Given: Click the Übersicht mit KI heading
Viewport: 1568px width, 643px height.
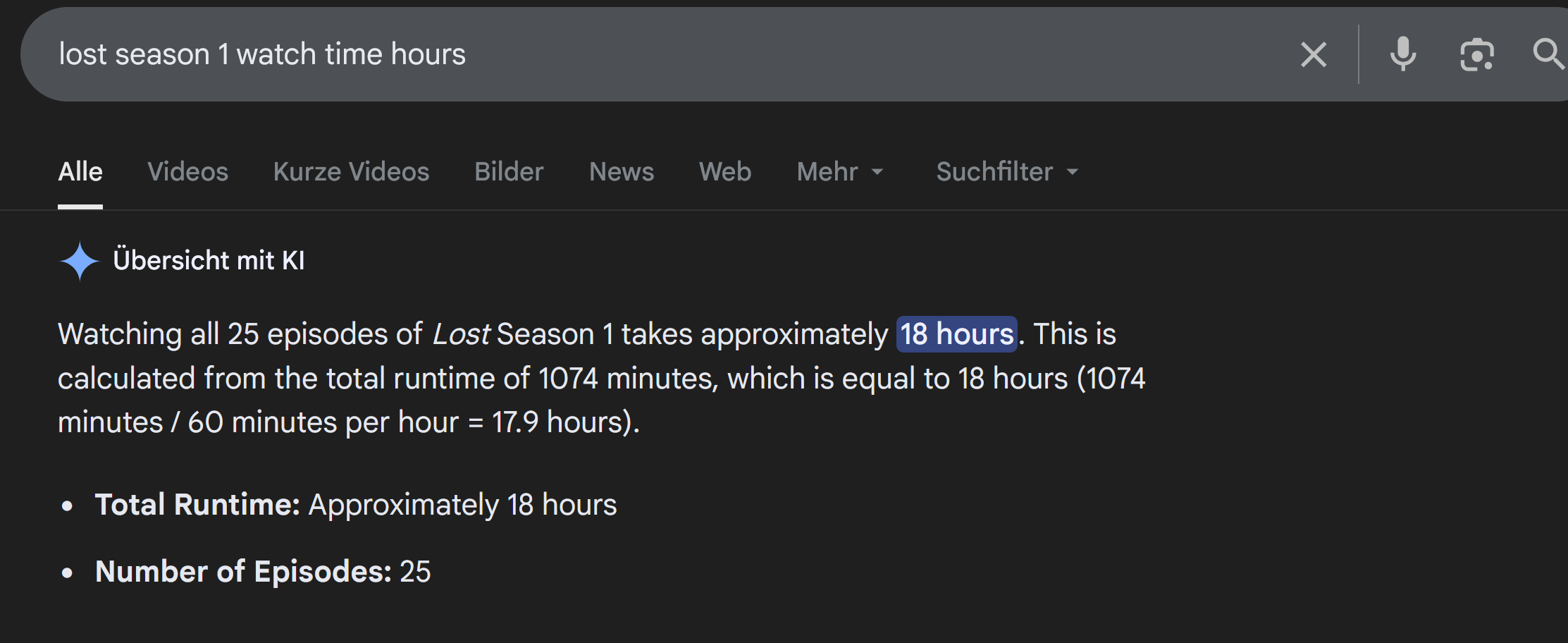Looking at the screenshot, I should pyautogui.click(x=209, y=261).
